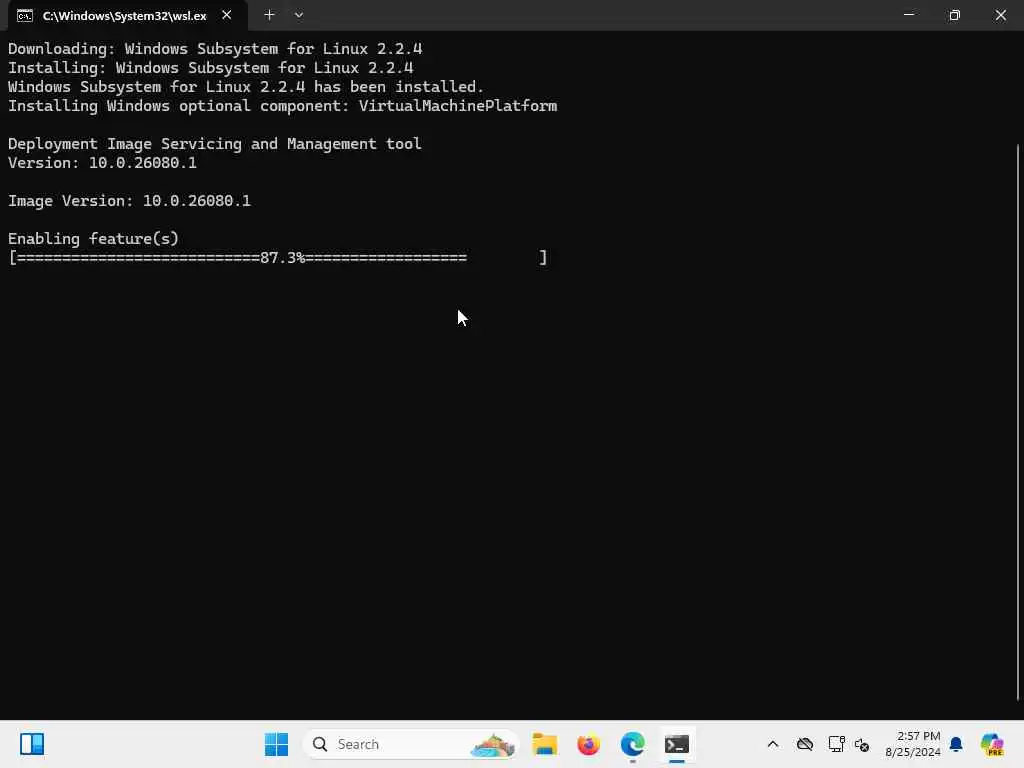The width and height of the screenshot is (1024, 768).
Task: Click "Downloading: Windows Subsystem for Linux" line
Action: click(215, 49)
